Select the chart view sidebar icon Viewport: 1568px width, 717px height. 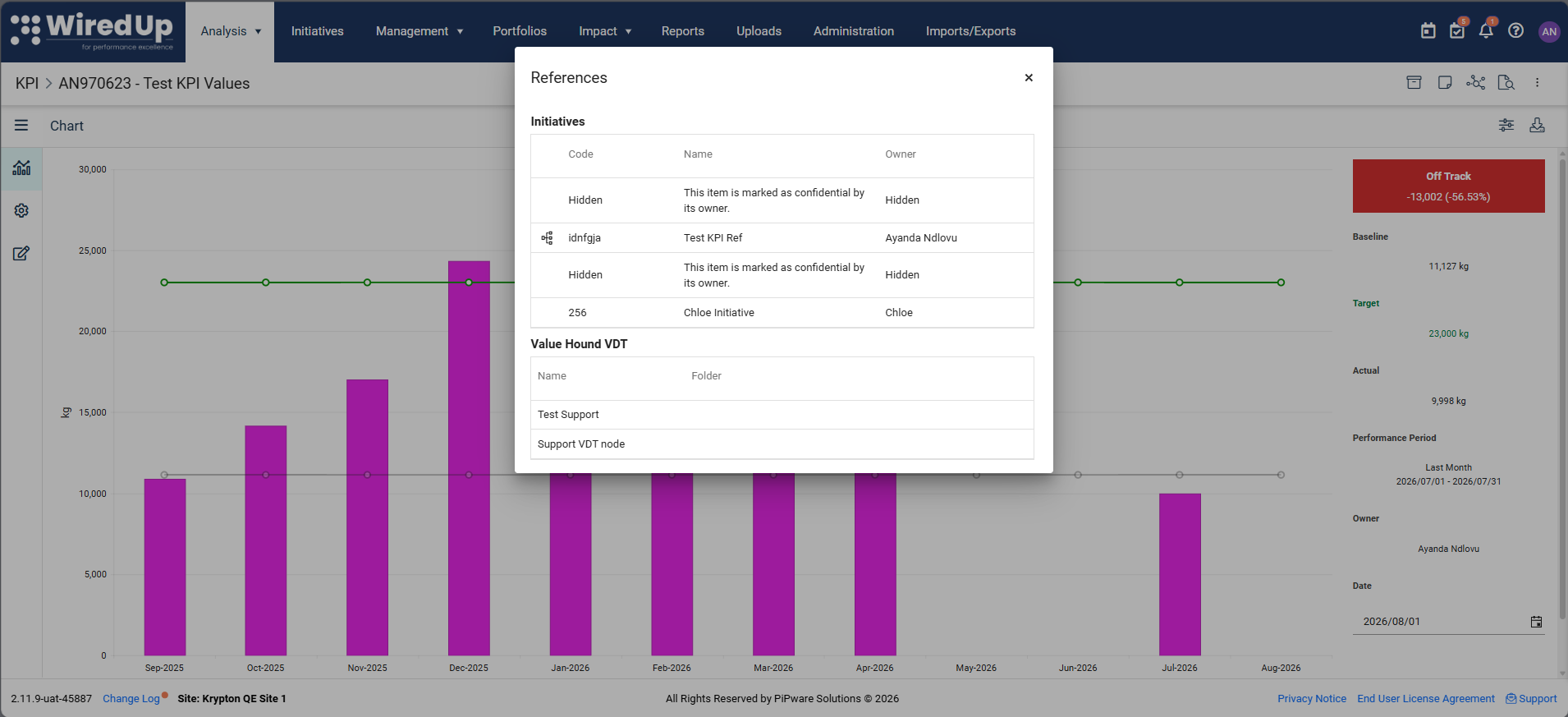point(21,168)
